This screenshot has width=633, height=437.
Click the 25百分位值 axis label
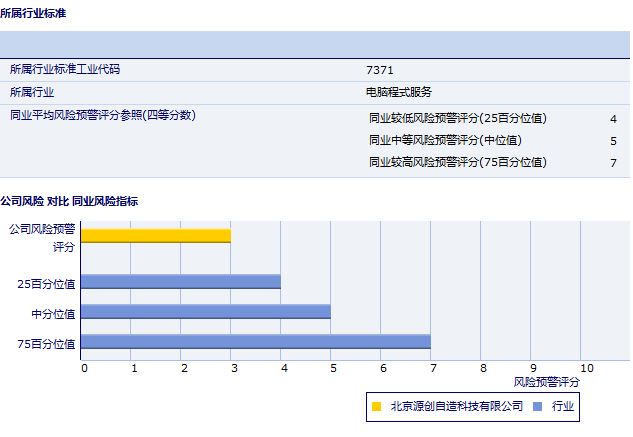click(46, 284)
